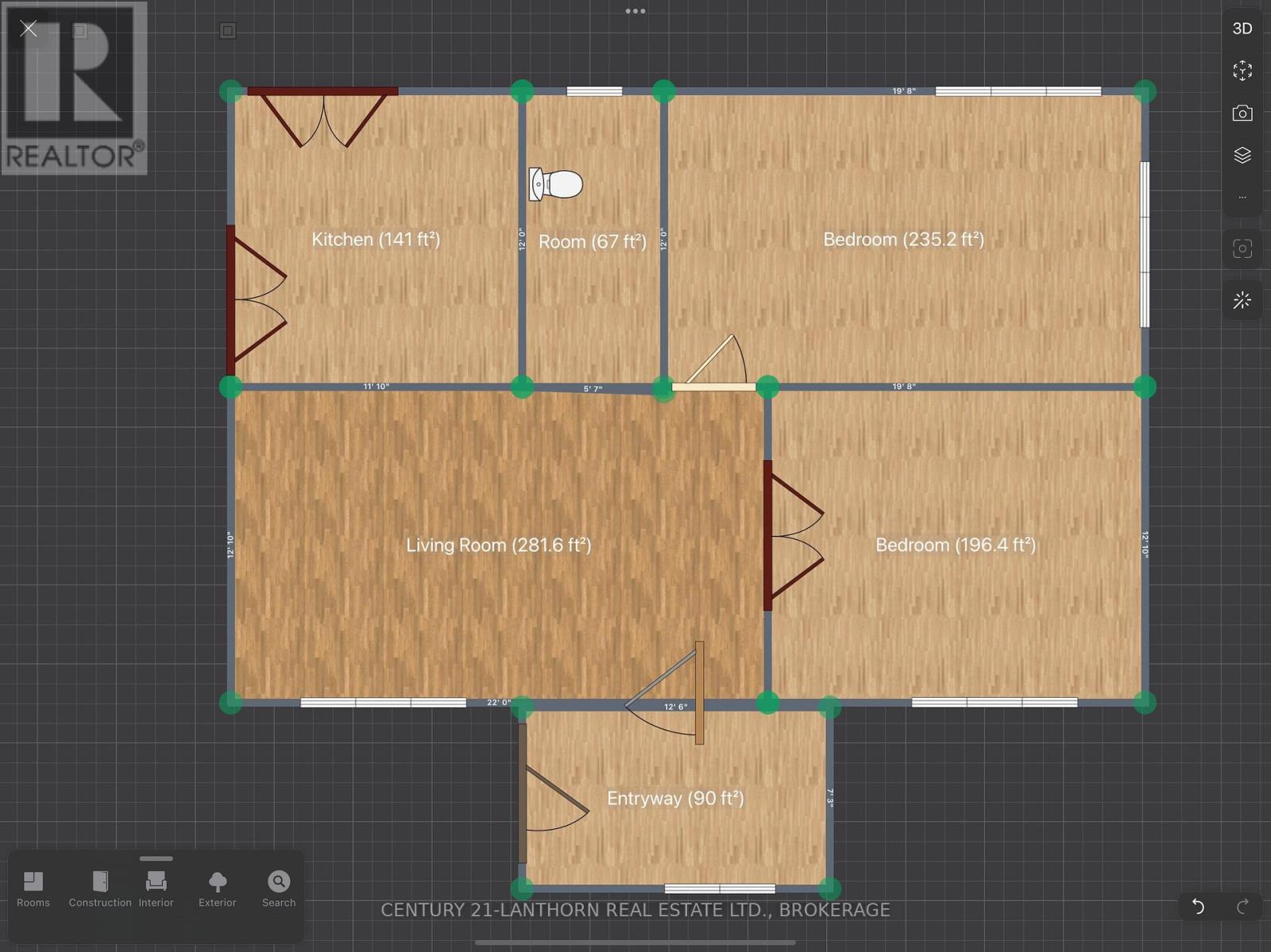1271x952 pixels.
Task: Select the Bedroom (196.4 ft²) room
Action: pyautogui.click(x=956, y=545)
